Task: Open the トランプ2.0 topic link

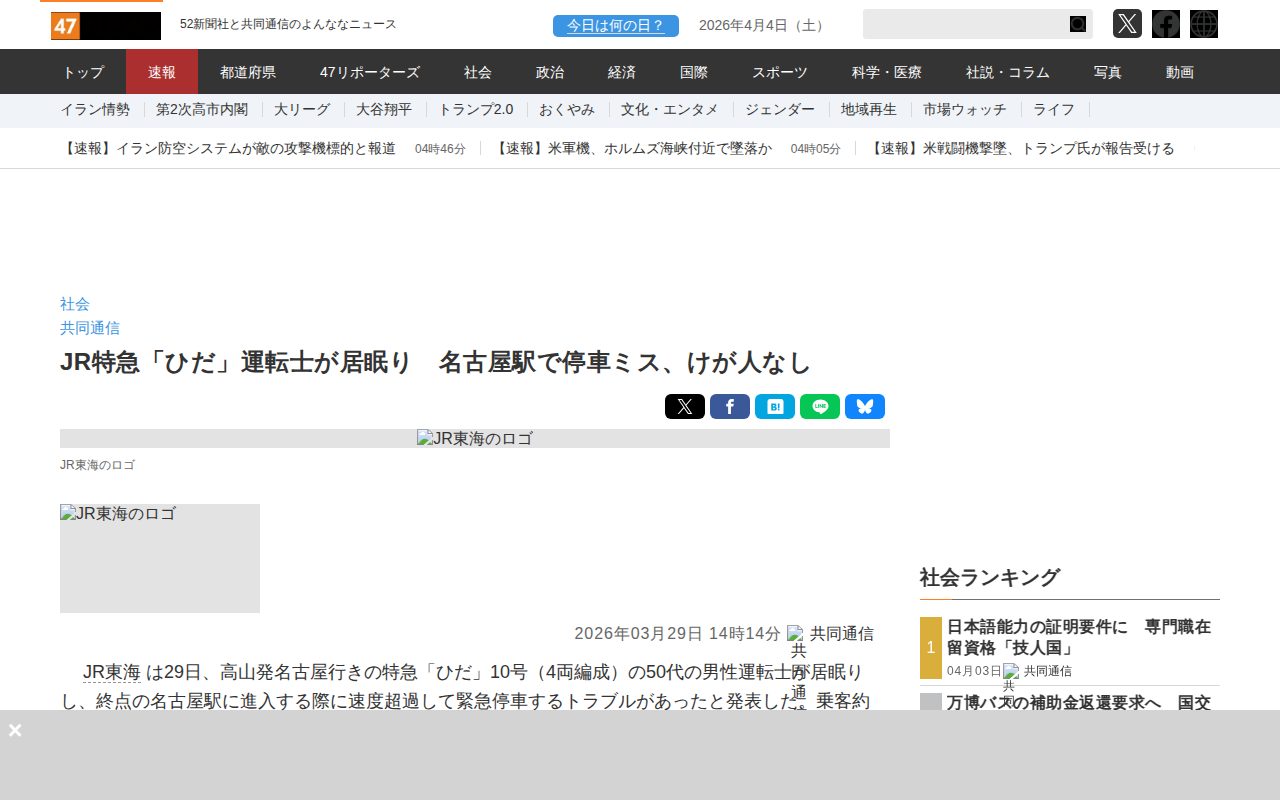Action: click(476, 110)
